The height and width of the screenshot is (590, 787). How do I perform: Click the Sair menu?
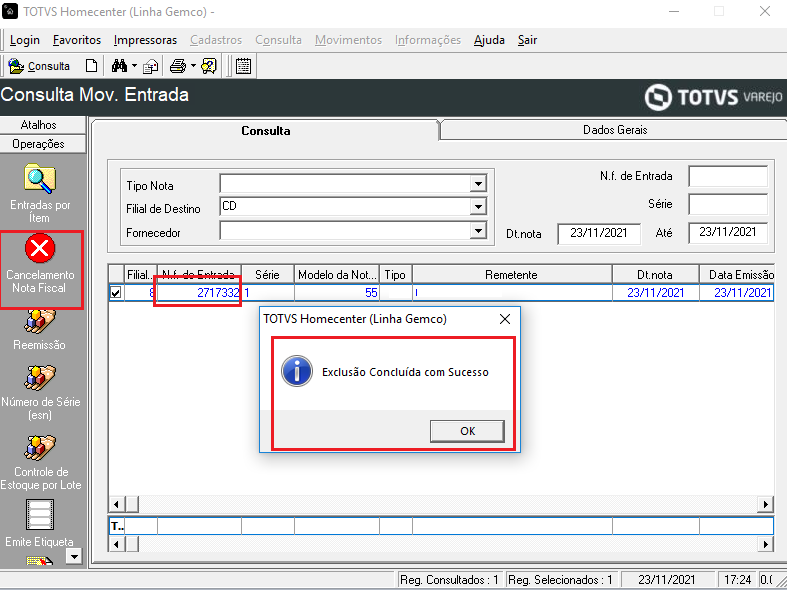pos(528,40)
